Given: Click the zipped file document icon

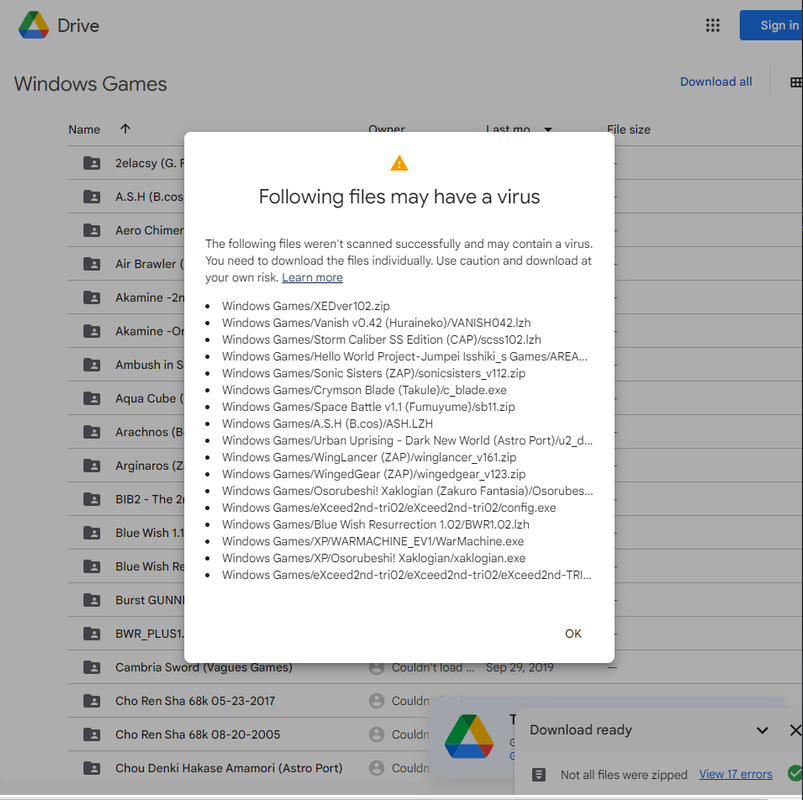Looking at the screenshot, I should click(539, 774).
